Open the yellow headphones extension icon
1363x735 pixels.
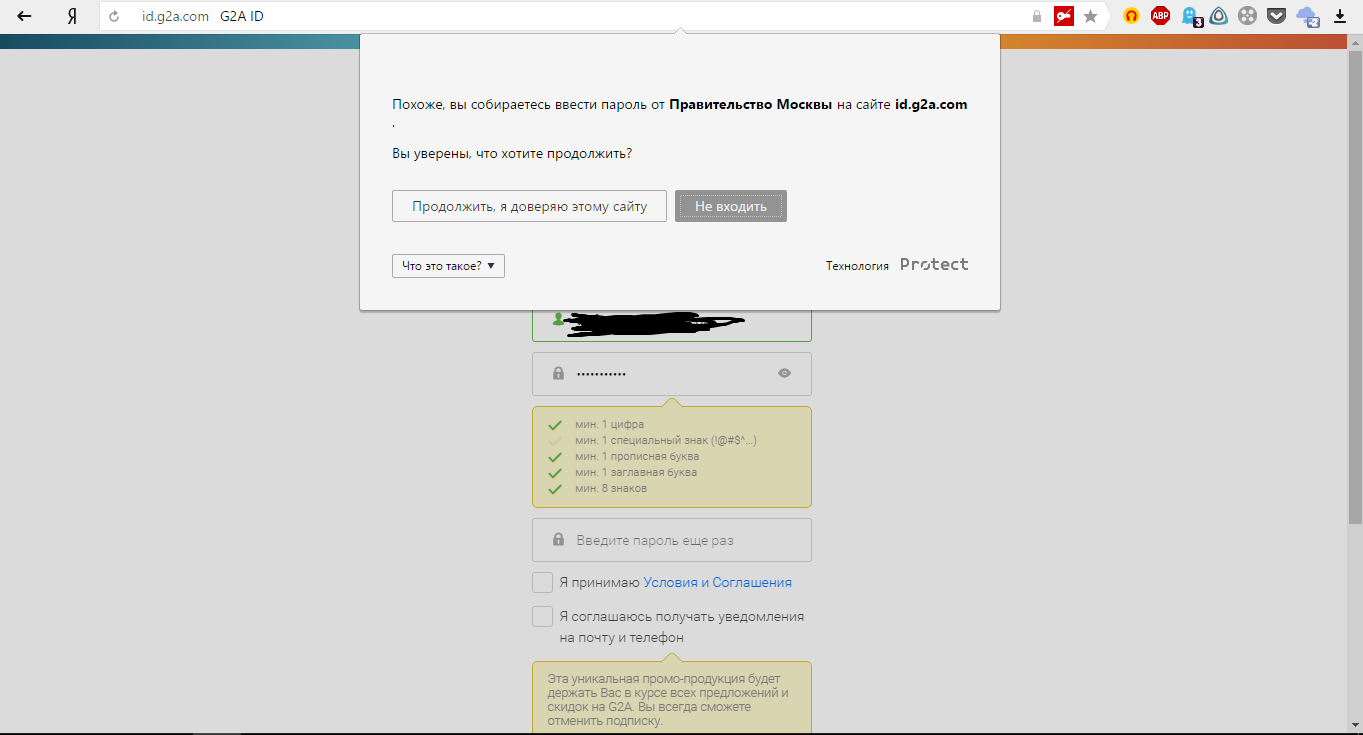[x=1131, y=16]
